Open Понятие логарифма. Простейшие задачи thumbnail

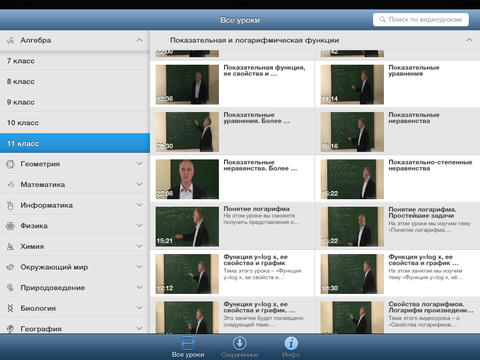[x=352, y=227]
